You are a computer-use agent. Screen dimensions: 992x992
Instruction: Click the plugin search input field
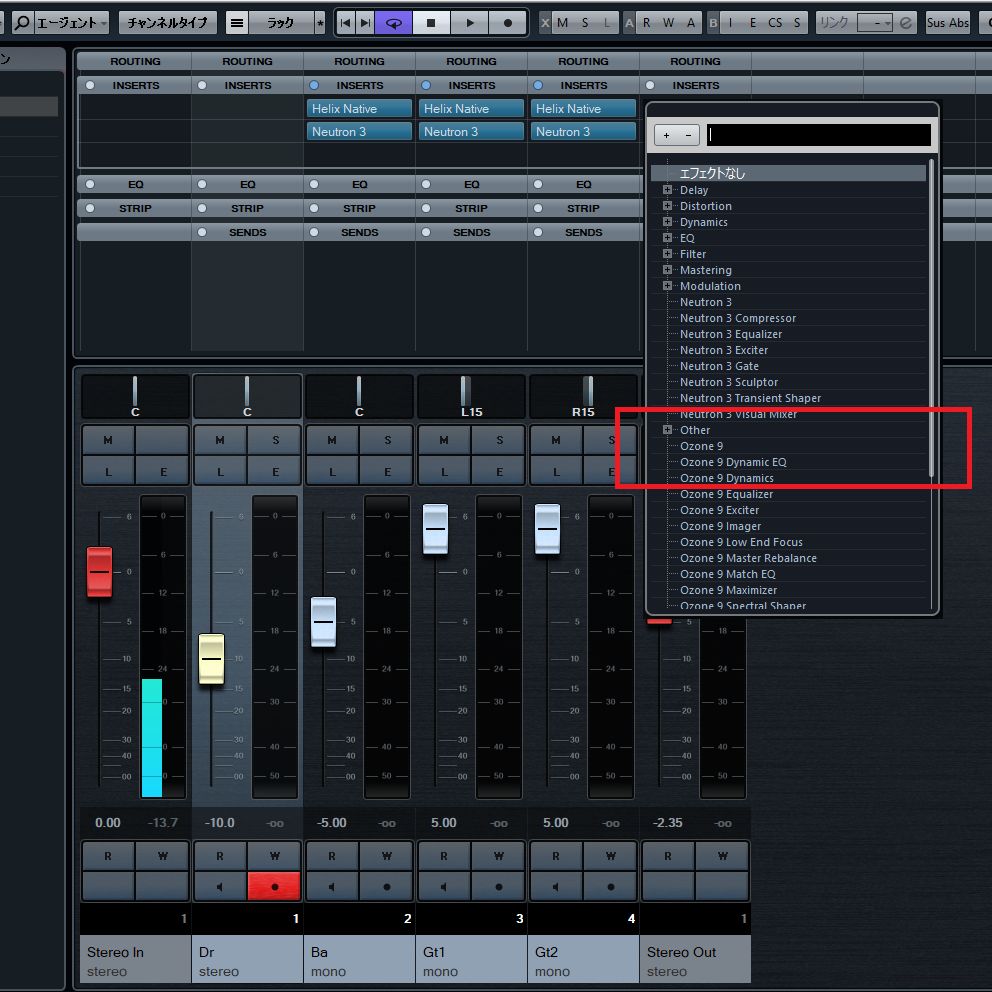click(x=818, y=135)
